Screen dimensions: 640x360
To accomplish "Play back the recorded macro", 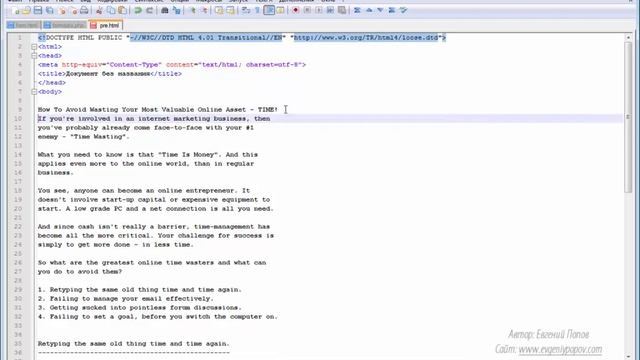I will point(319,10).
